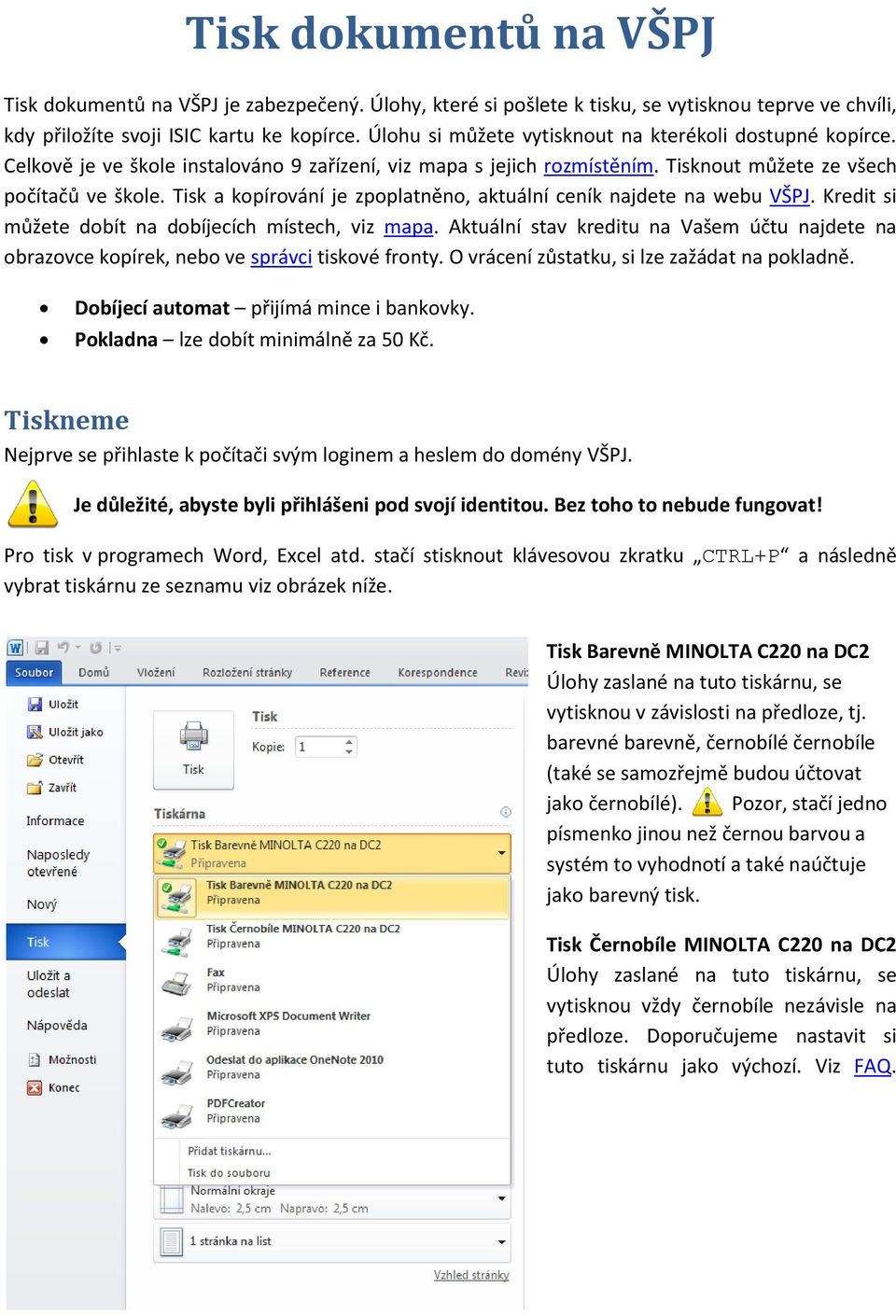The image size is (896, 1316).
Task: Decrease copies with the Kopie down arrow
Action: coord(349,751)
